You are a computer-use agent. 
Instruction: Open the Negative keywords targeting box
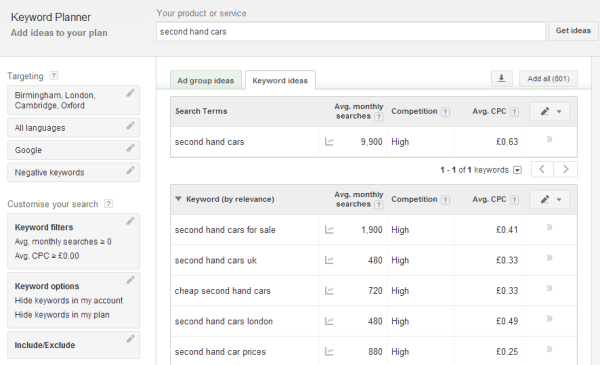pos(73,172)
